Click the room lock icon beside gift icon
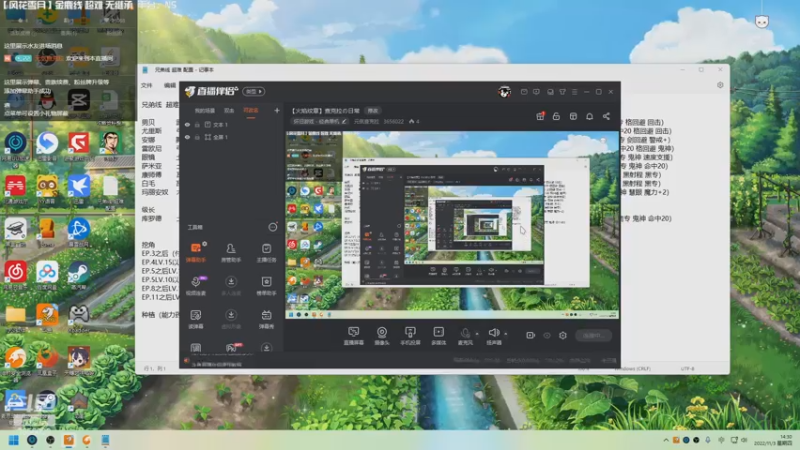The image size is (800, 450). (557, 116)
